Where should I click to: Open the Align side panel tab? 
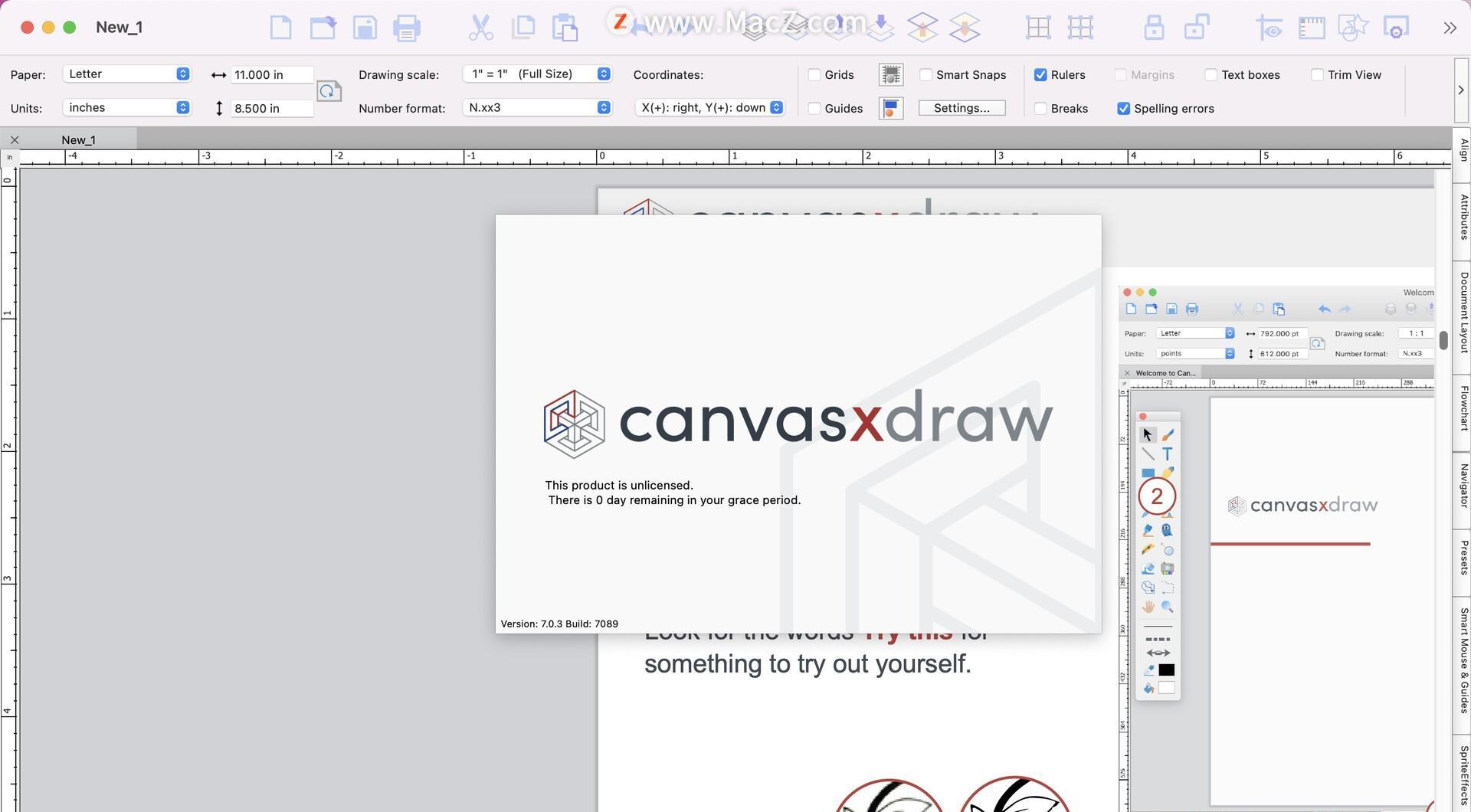click(1463, 150)
